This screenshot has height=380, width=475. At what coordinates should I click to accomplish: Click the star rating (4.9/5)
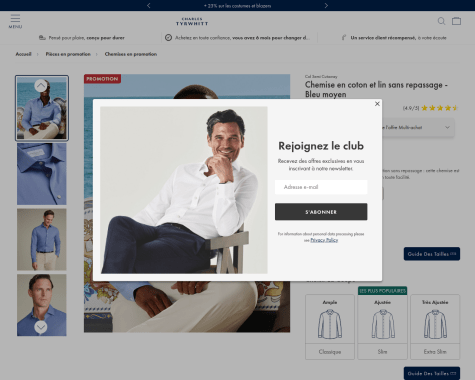pyautogui.click(x=430, y=108)
